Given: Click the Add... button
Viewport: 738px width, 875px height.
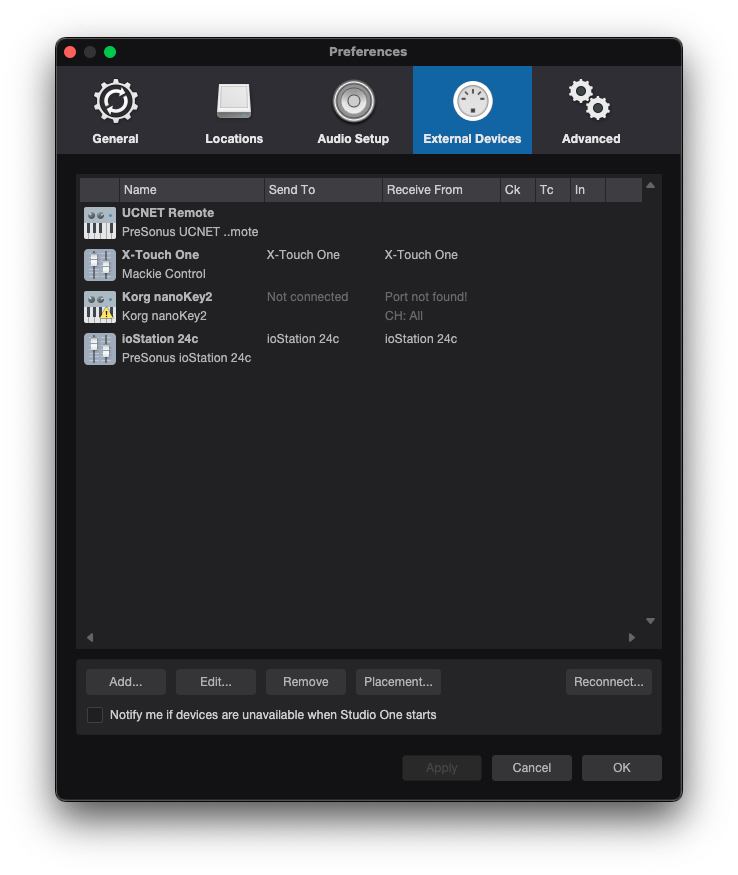Looking at the screenshot, I should tap(126, 682).
